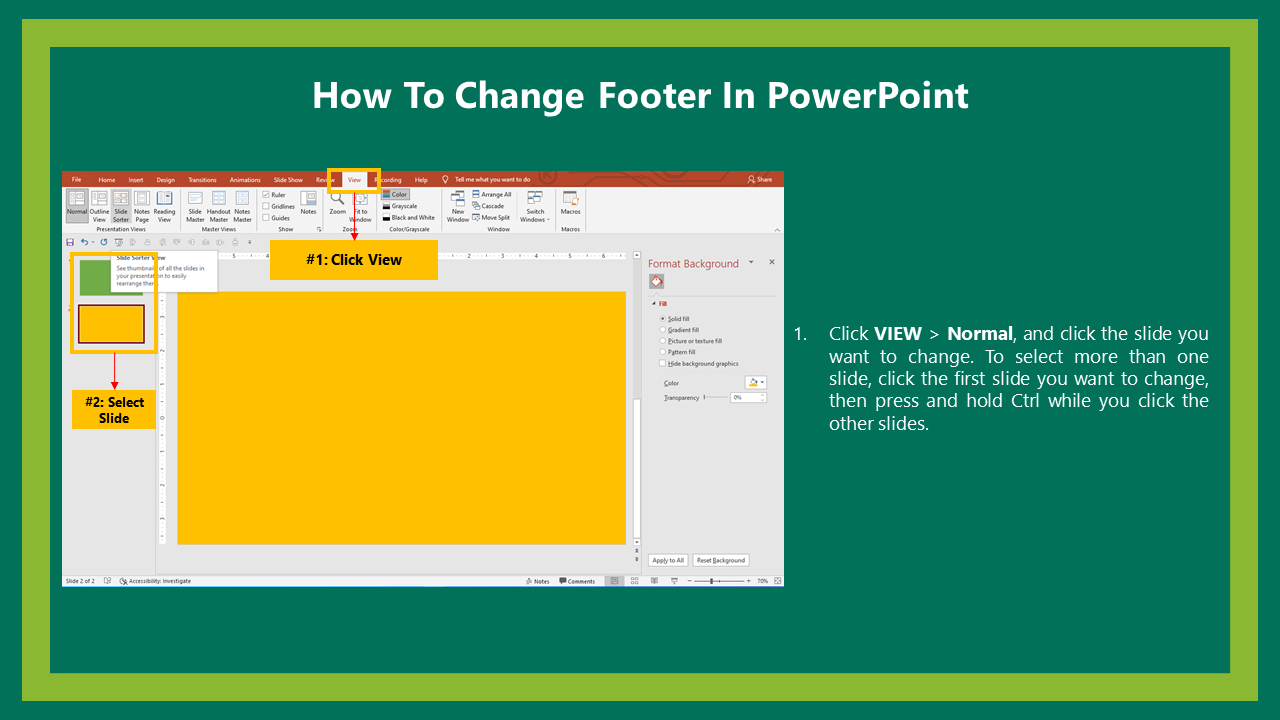Switch to the Design tab
The image size is (1280, 720).
click(165, 180)
